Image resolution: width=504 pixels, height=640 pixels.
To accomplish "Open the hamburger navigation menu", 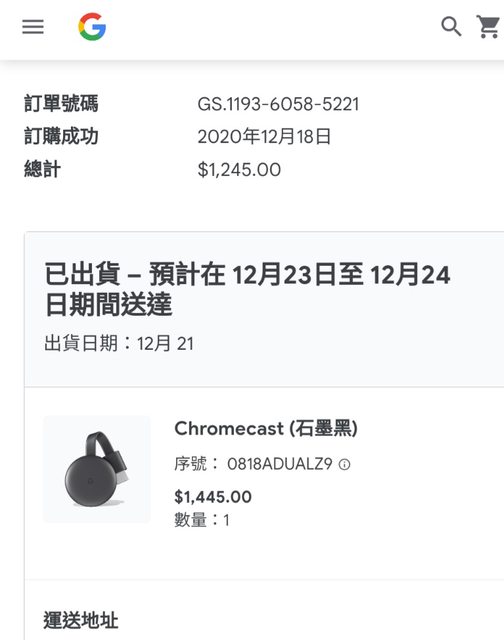I will coord(33,27).
